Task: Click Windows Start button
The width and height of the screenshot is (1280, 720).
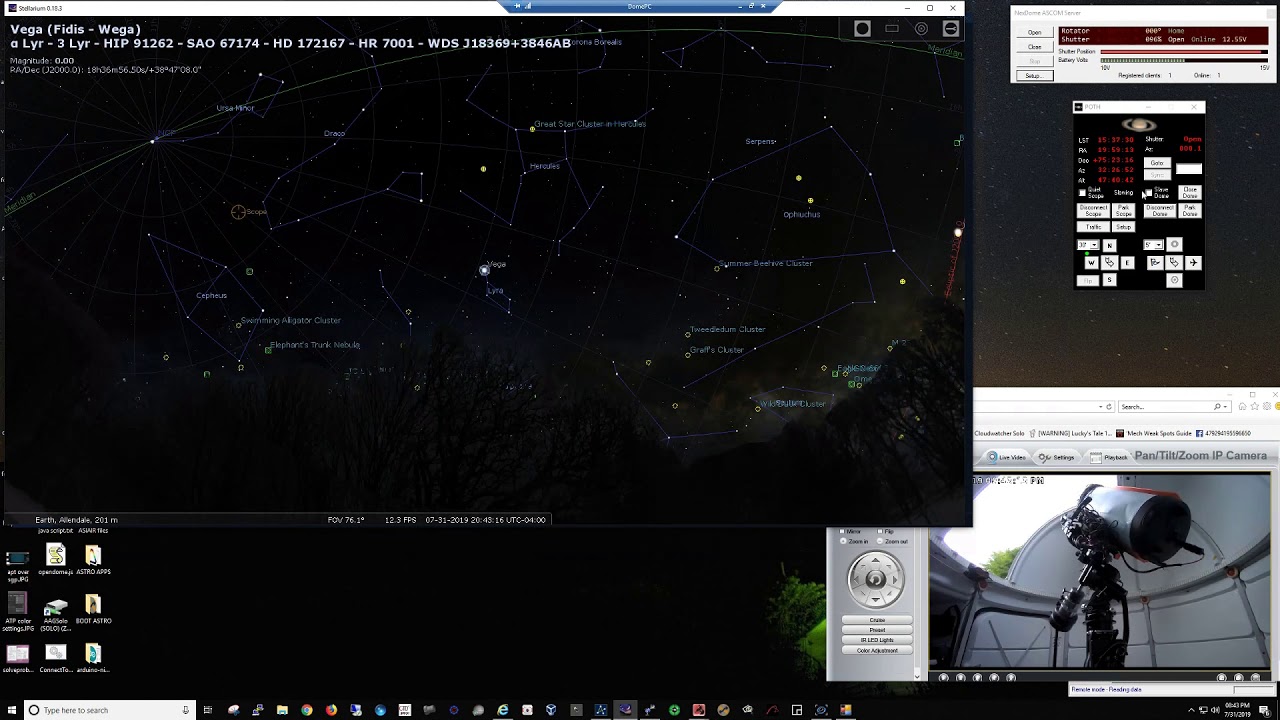Action: (11, 710)
